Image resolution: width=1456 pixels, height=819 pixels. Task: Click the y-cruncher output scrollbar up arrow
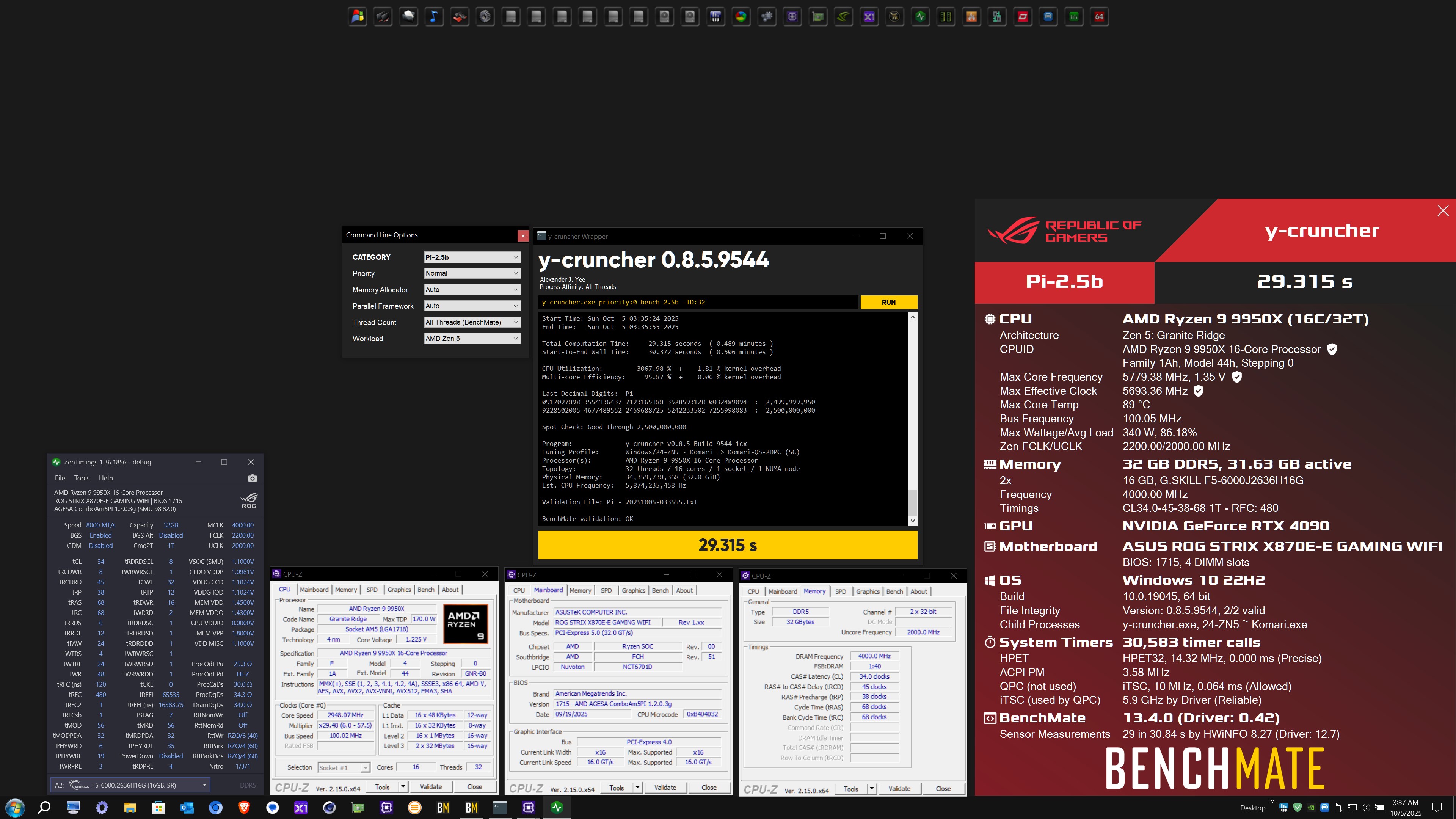pos(912,318)
